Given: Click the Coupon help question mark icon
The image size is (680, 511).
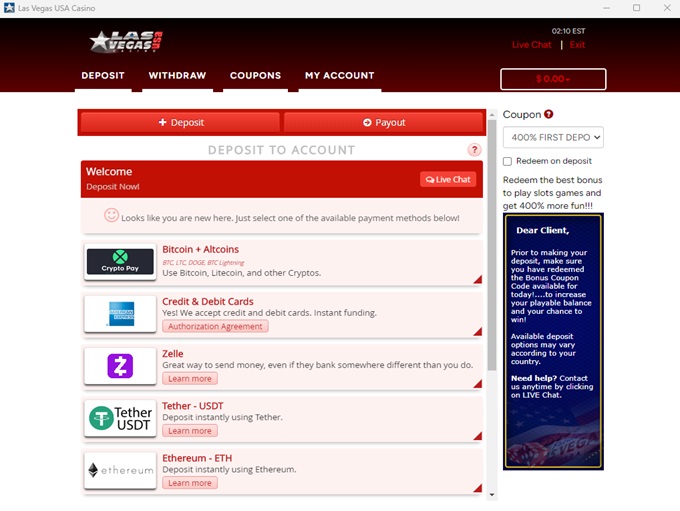Looking at the screenshot, I should tap(549, 114).
